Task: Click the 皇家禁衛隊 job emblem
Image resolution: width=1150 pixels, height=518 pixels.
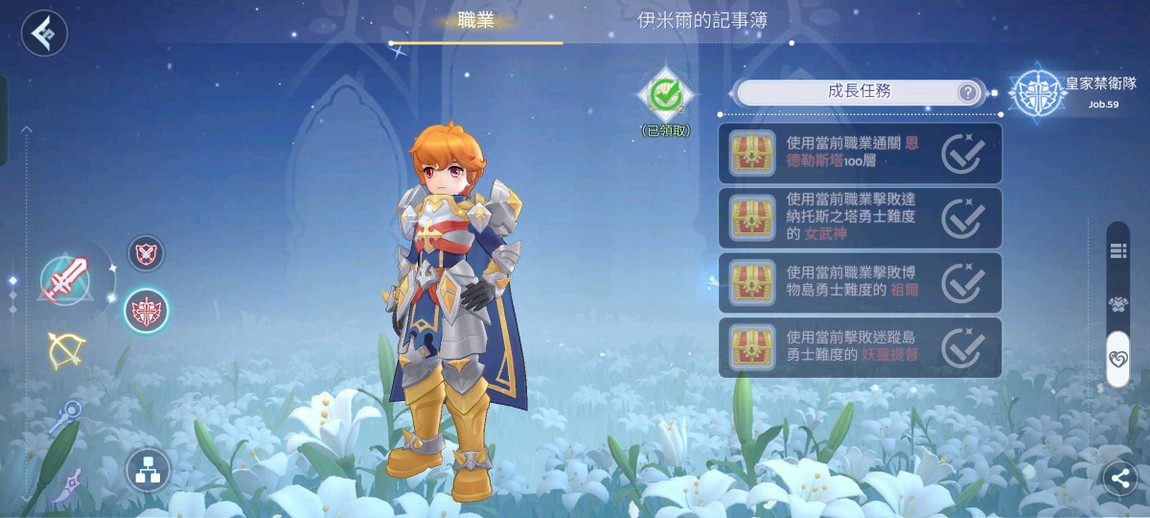Action: point(1037,92)
